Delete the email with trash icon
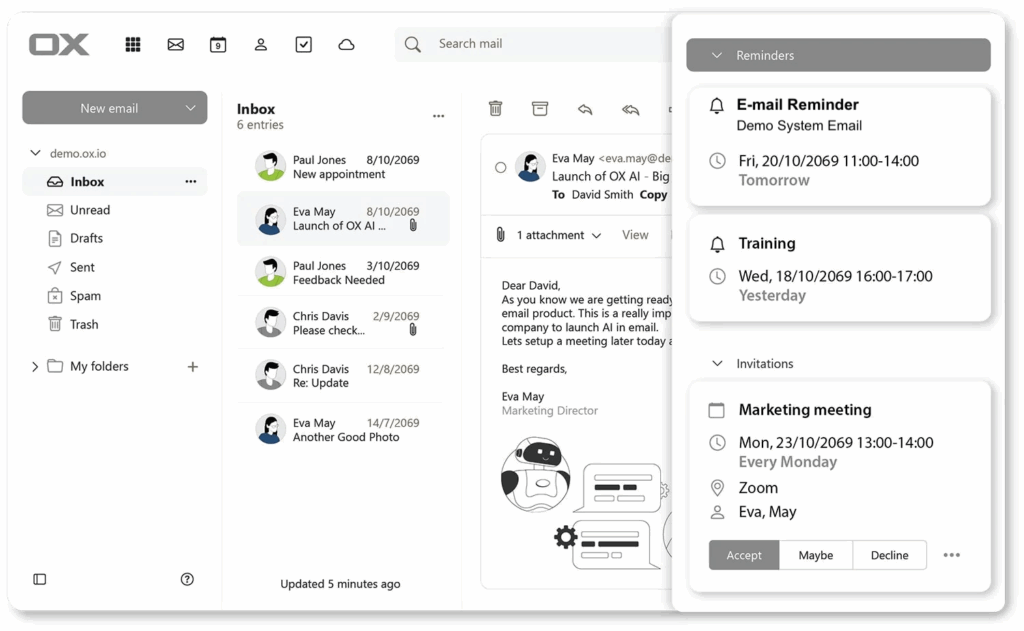The width and height of the screenshot is (1024, 631). pos(495,109)
